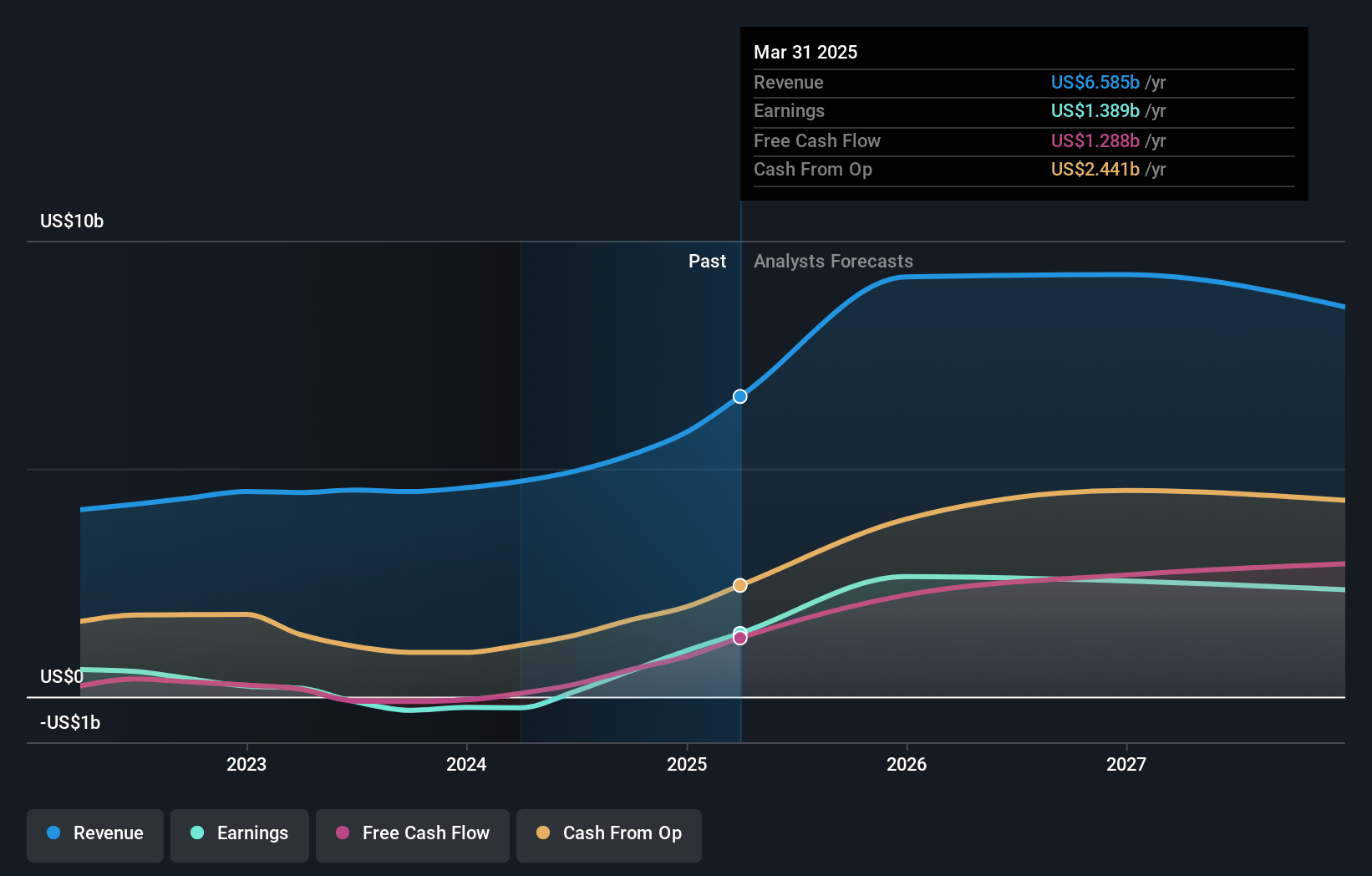Click the Analysts Forecasts label
Image resolution: width=1372 pixels, height=876 pixels.
tap(833, 261)
